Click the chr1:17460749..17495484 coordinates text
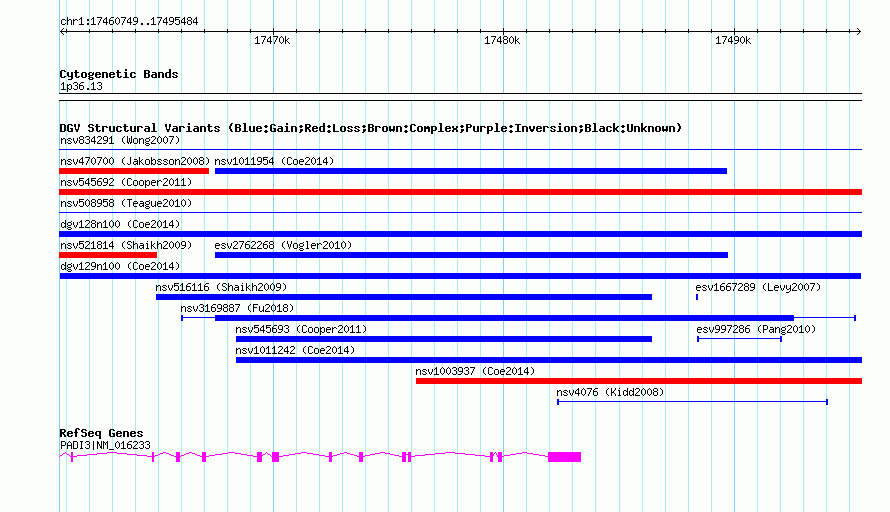The width and height of the screenshot is (890, 512). tap(129, 22)
